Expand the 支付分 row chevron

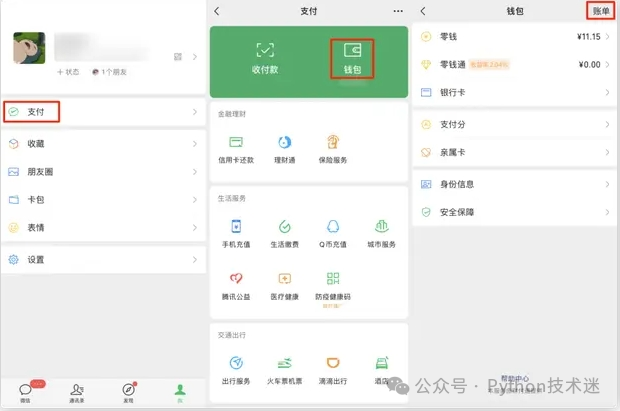pos(607,125)
